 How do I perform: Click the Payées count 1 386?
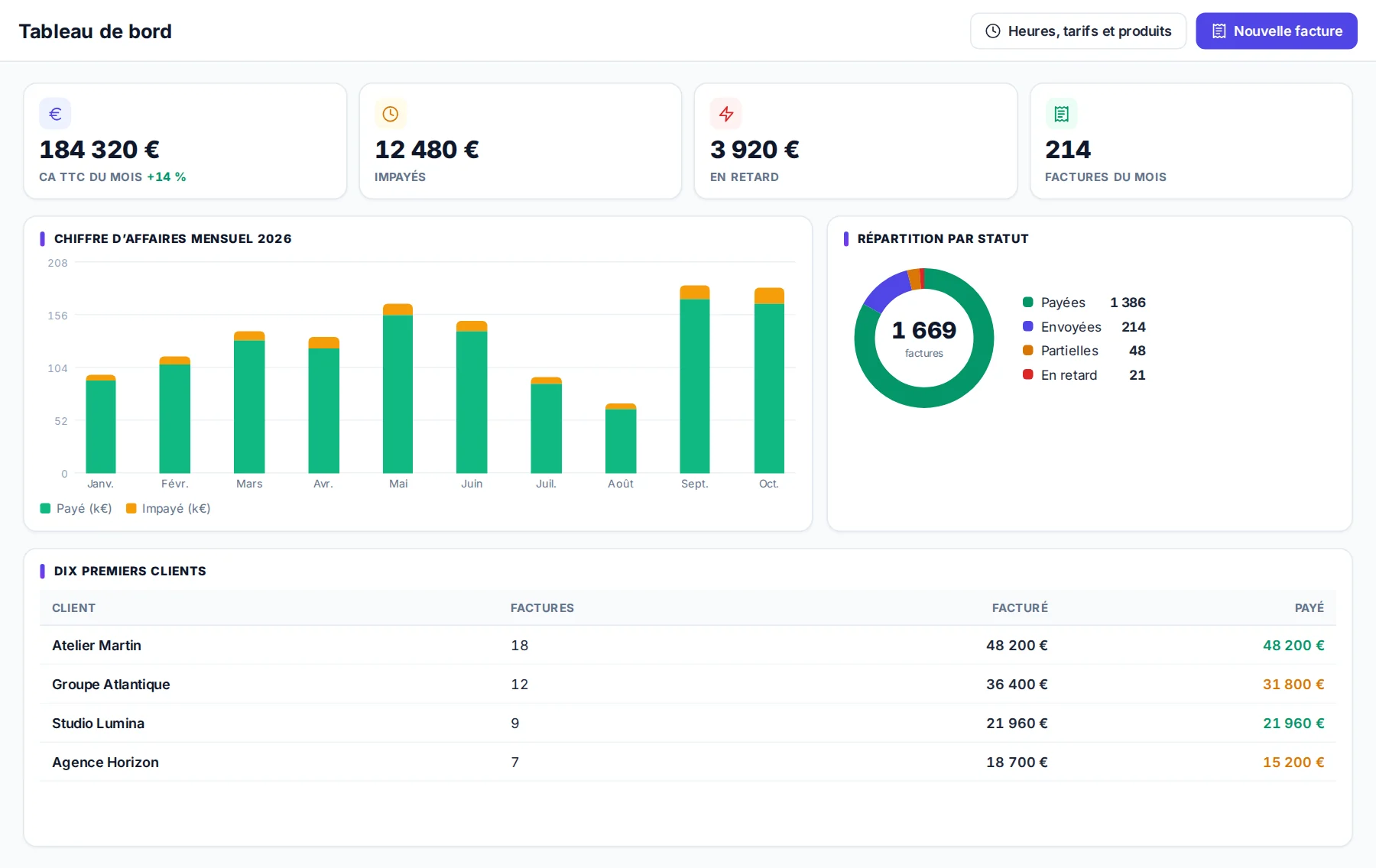pos(1128,303)
